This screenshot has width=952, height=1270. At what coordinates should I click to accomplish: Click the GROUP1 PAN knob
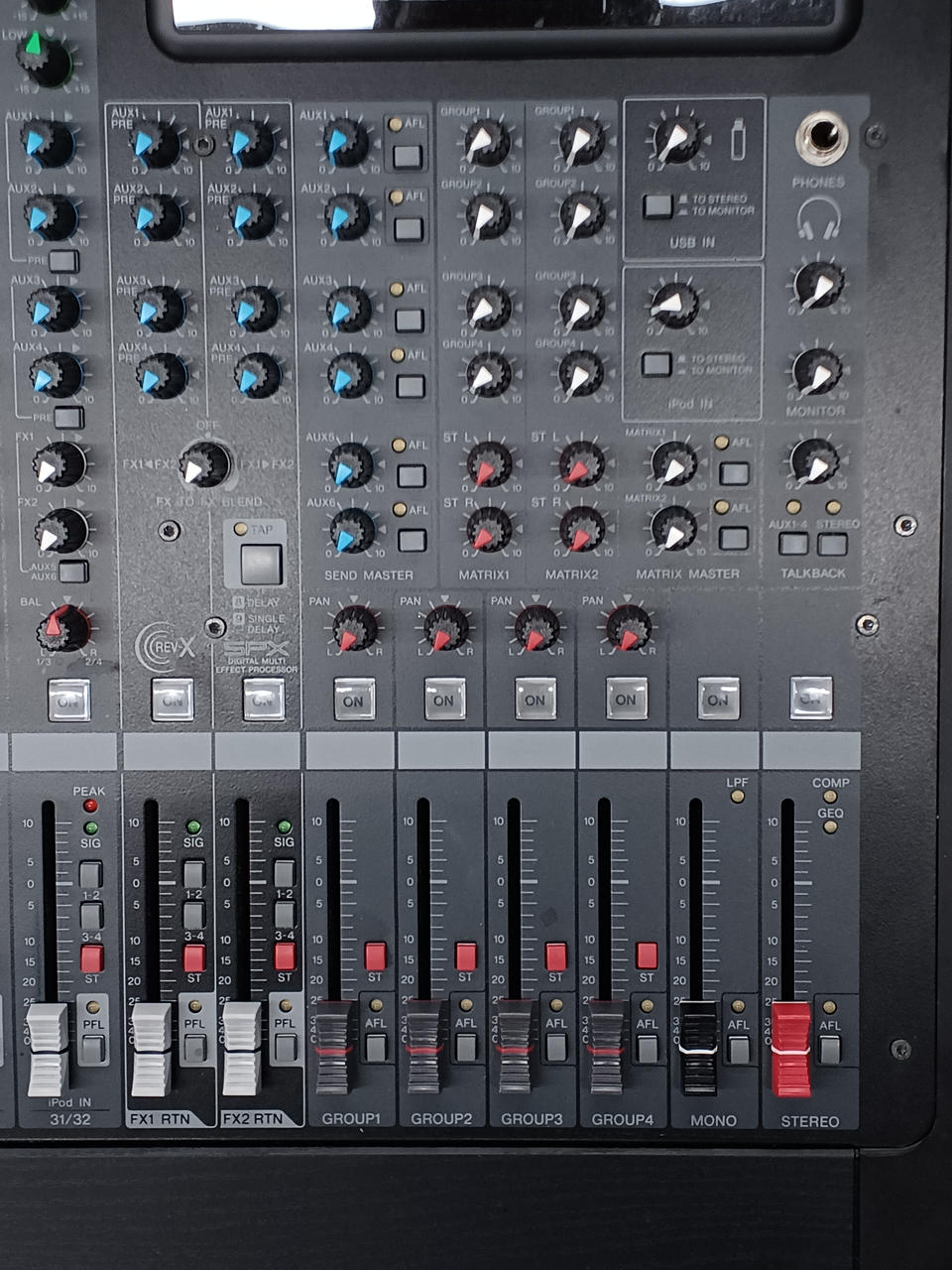pyautogui.click(x=354, y=629)
